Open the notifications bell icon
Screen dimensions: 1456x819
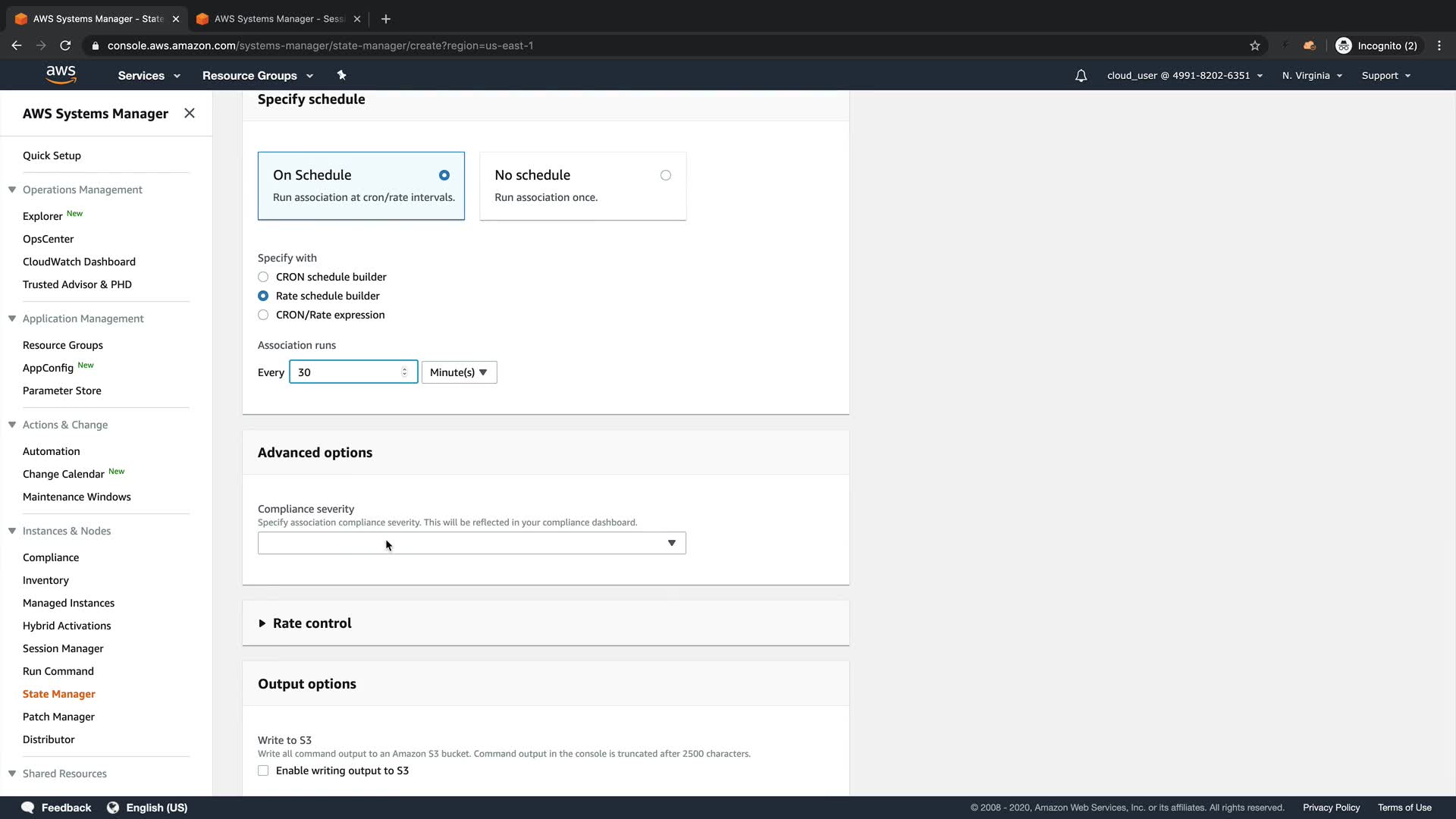click(1081, 76)
